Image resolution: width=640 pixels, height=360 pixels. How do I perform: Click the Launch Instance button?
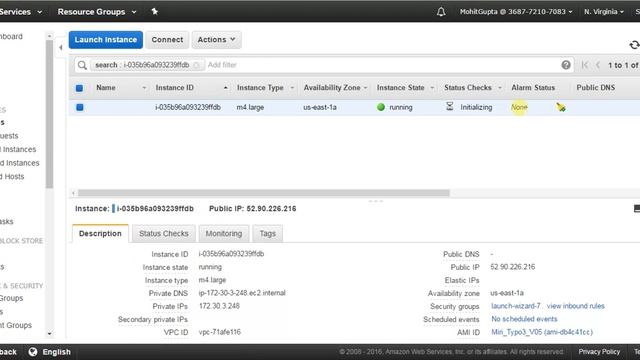106,40
